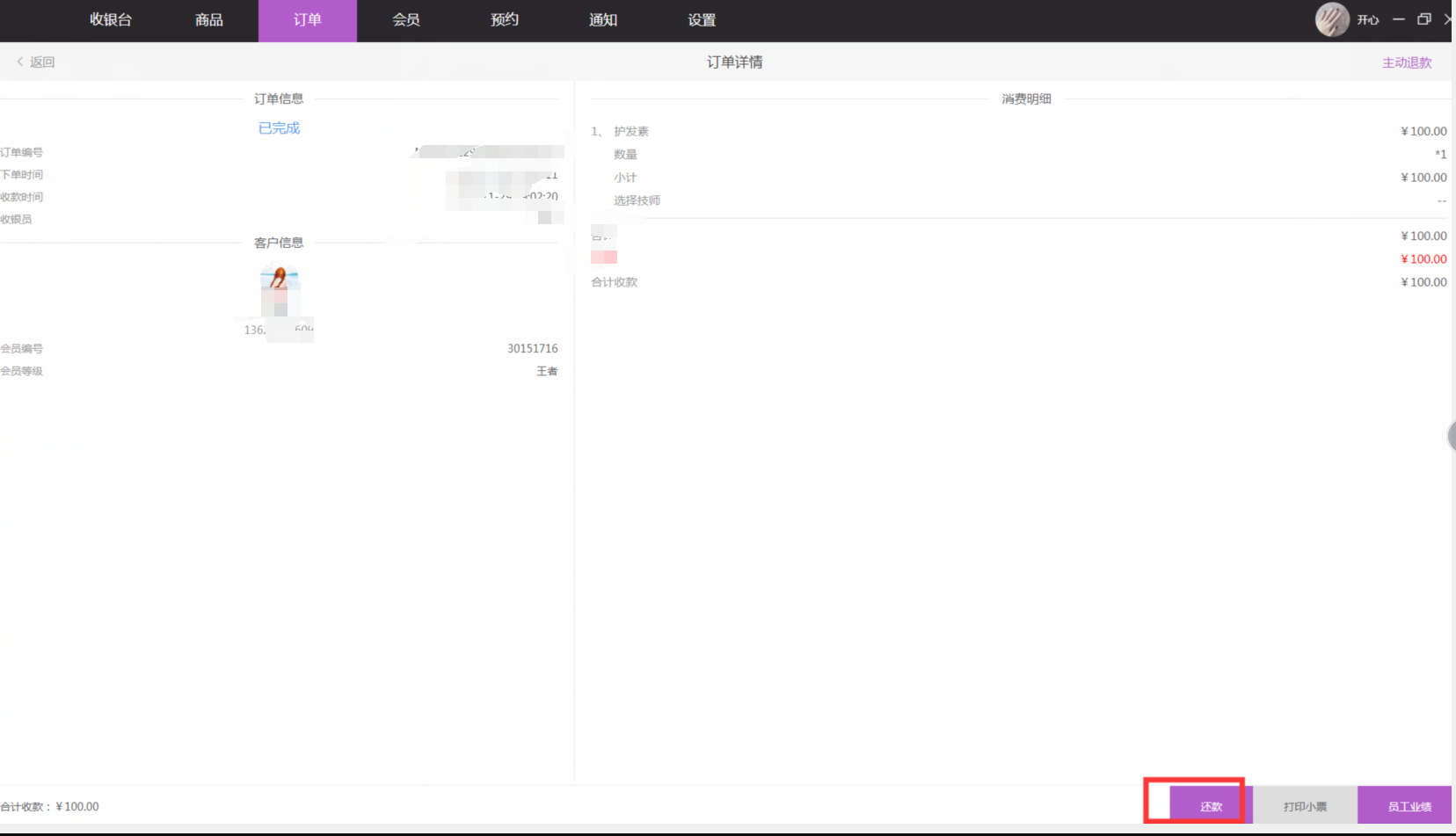This screenshot has height=836, width=1456.
Task: Click the 订单编号 label
Action: [x=21, y=153]
